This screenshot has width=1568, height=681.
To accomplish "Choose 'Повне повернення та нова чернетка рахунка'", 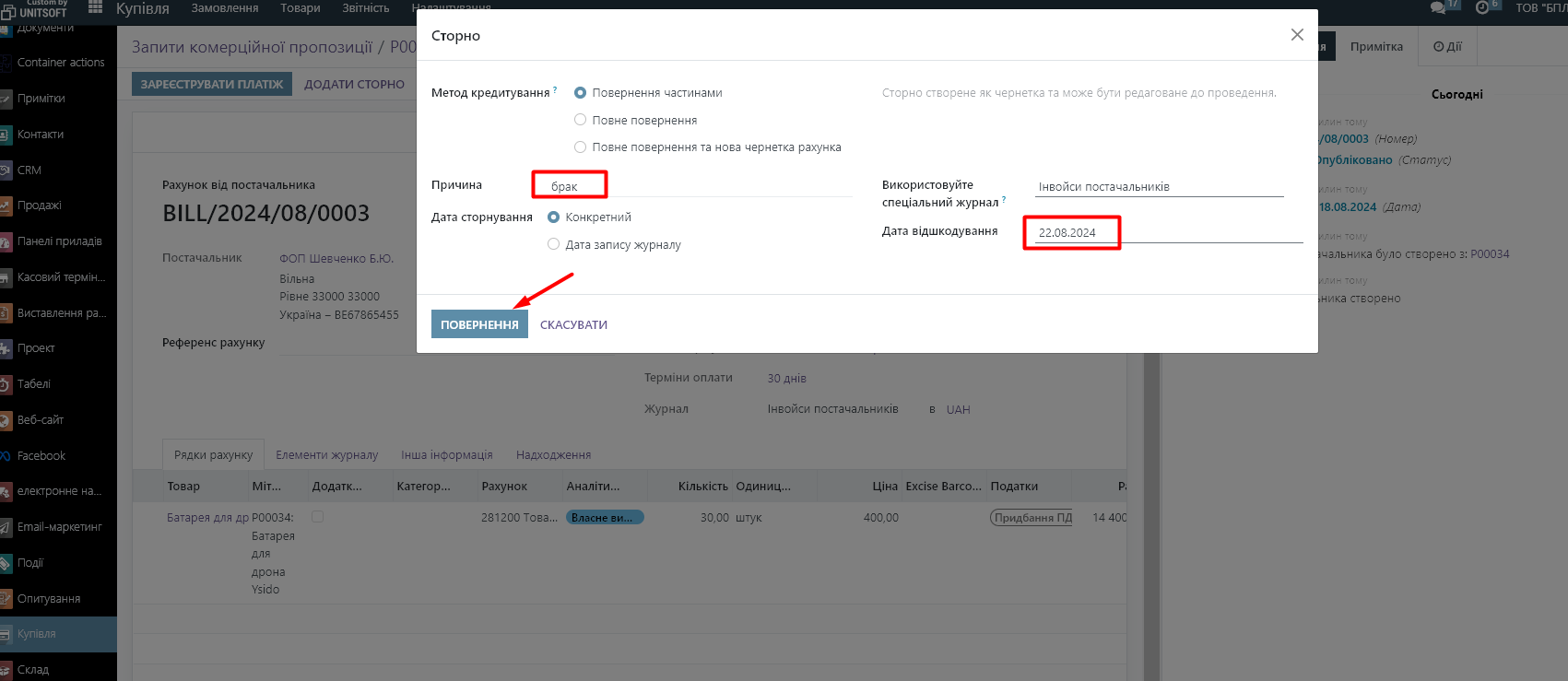I will [581, 147].
